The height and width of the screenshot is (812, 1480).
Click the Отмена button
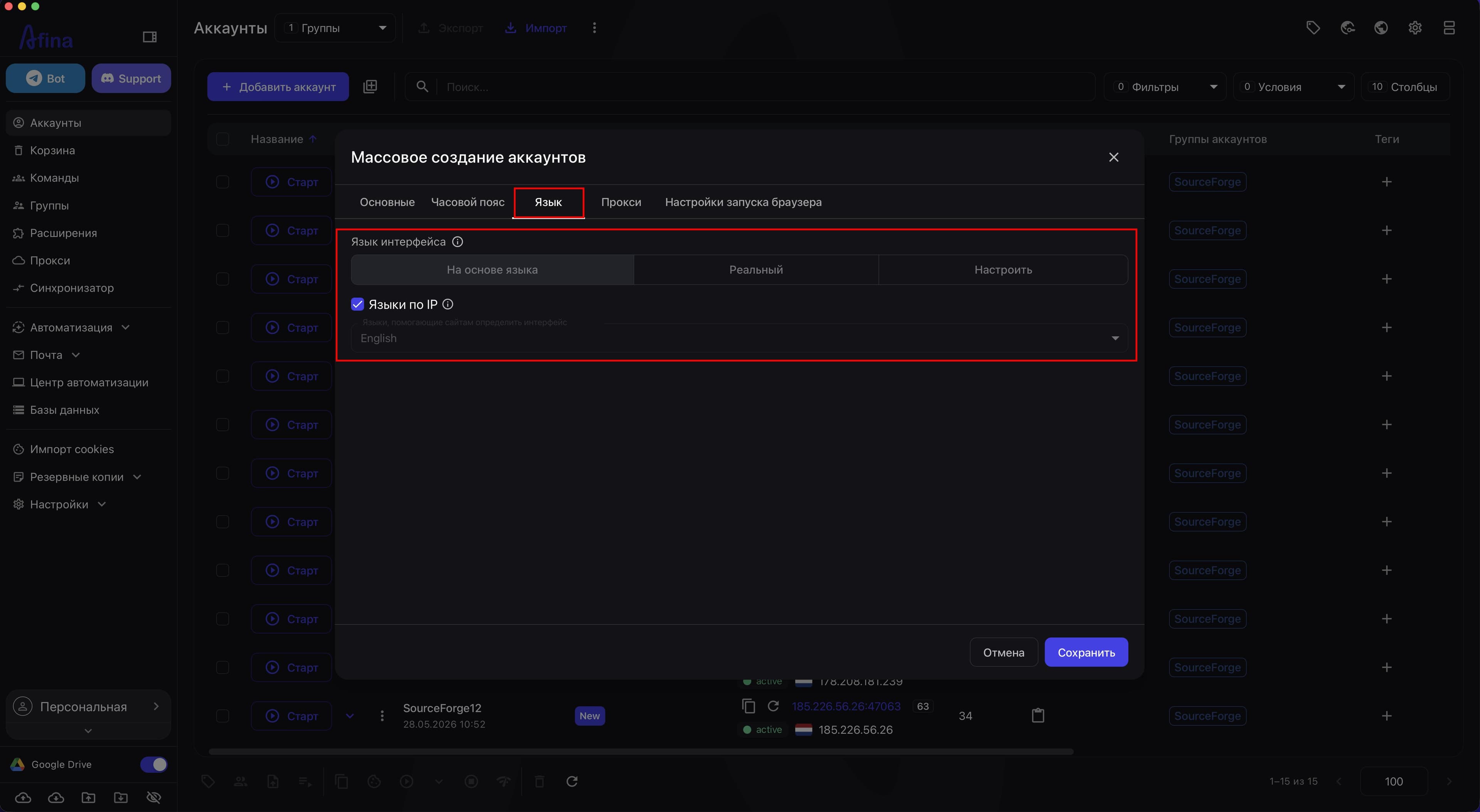pos(1003,653)
